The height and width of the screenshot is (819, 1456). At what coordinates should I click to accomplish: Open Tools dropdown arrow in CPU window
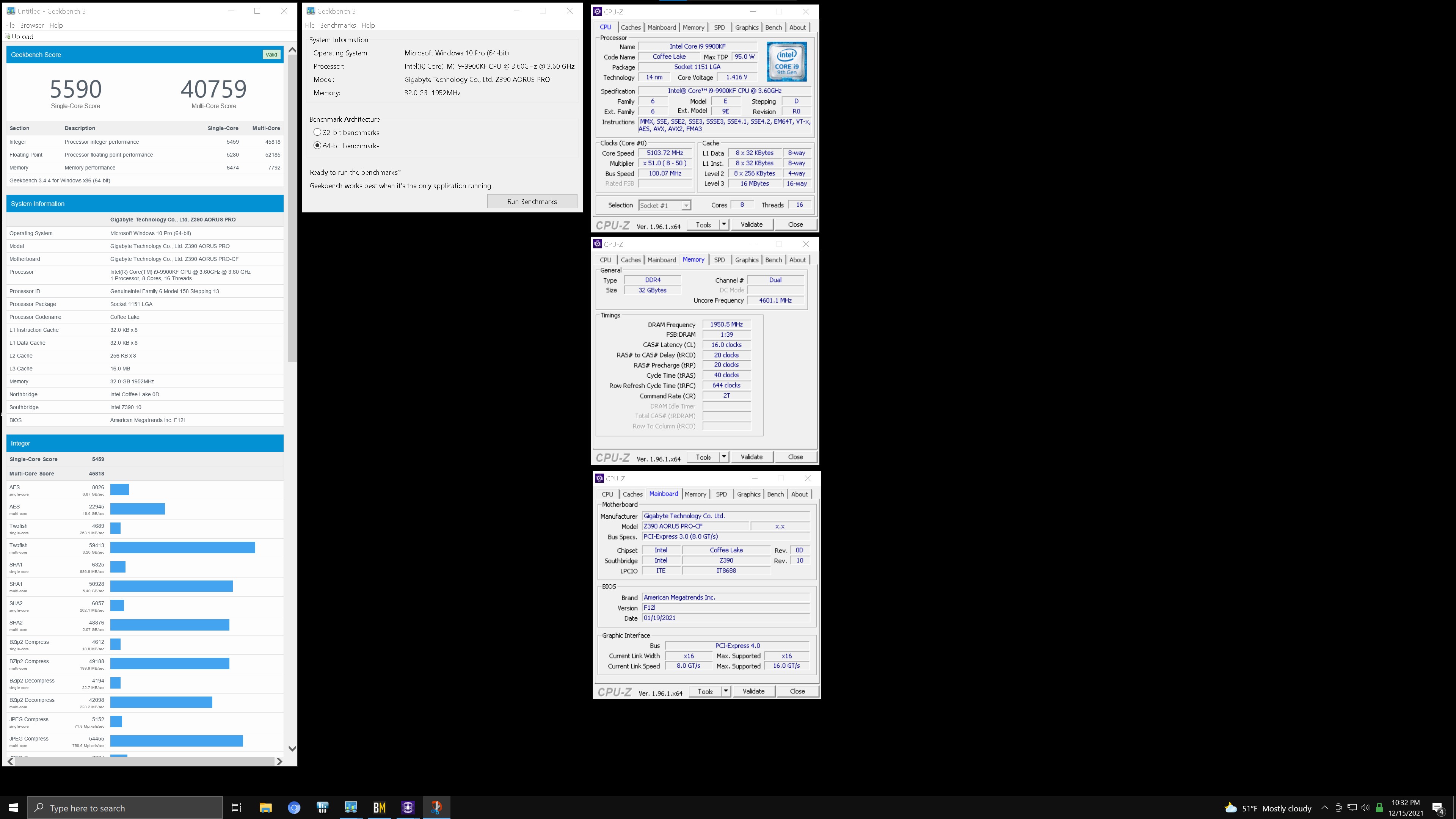[x=723, y=224]
